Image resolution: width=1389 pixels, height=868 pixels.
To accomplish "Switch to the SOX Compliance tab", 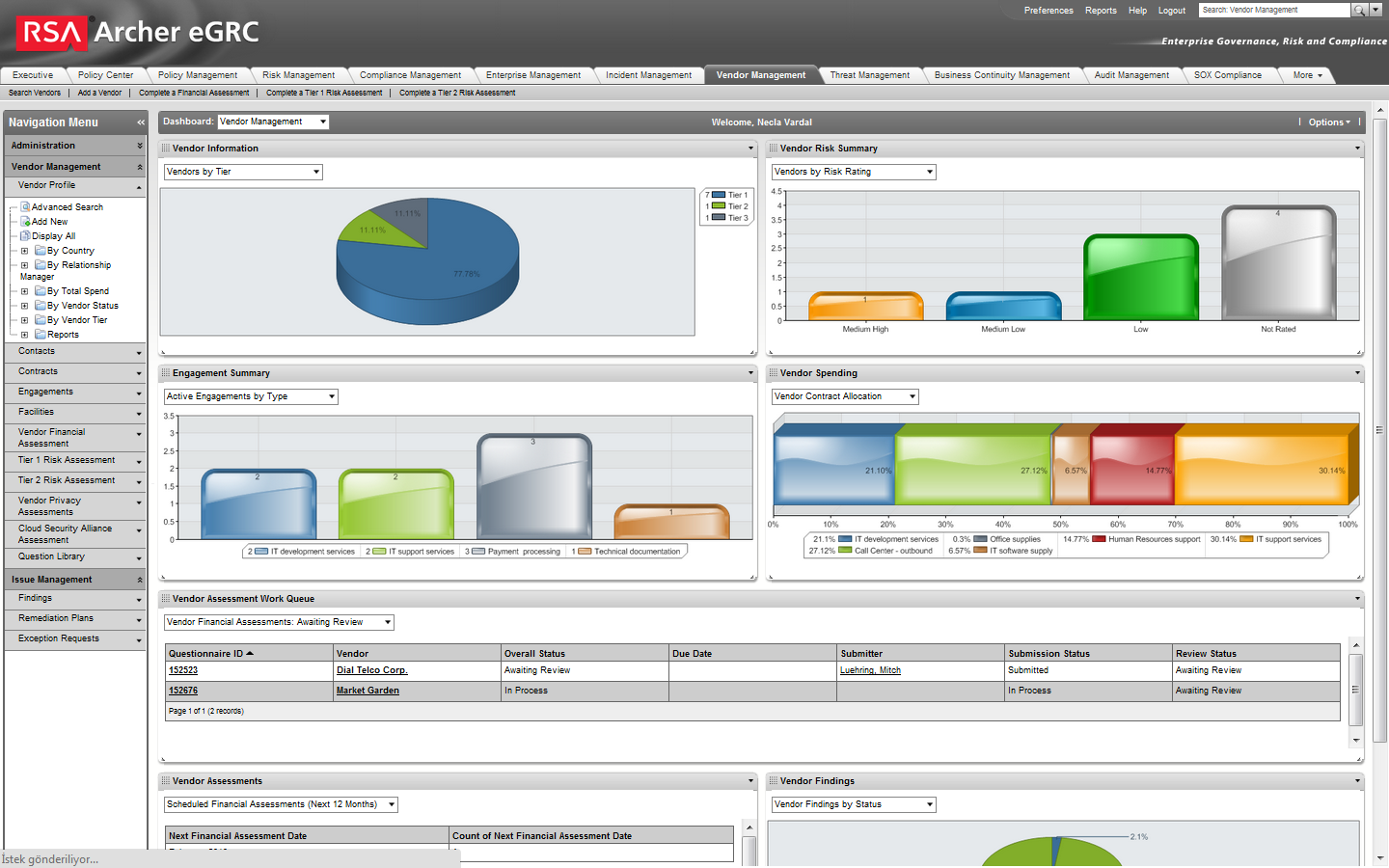I will point(1227,75).
